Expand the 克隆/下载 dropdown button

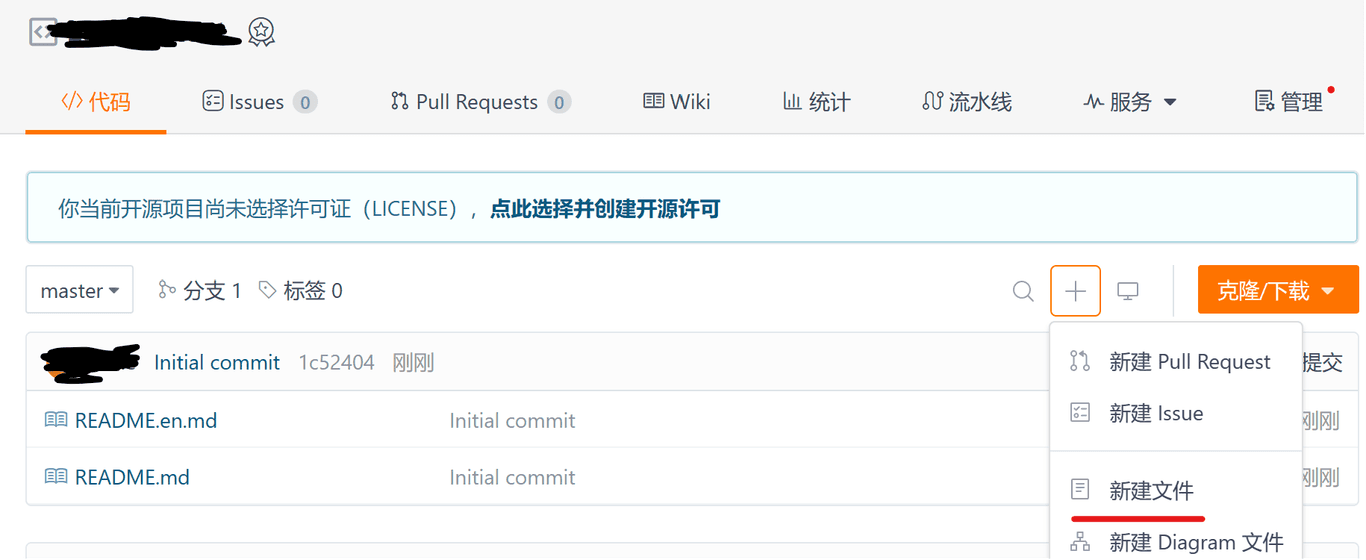(x=1277, y=291)
